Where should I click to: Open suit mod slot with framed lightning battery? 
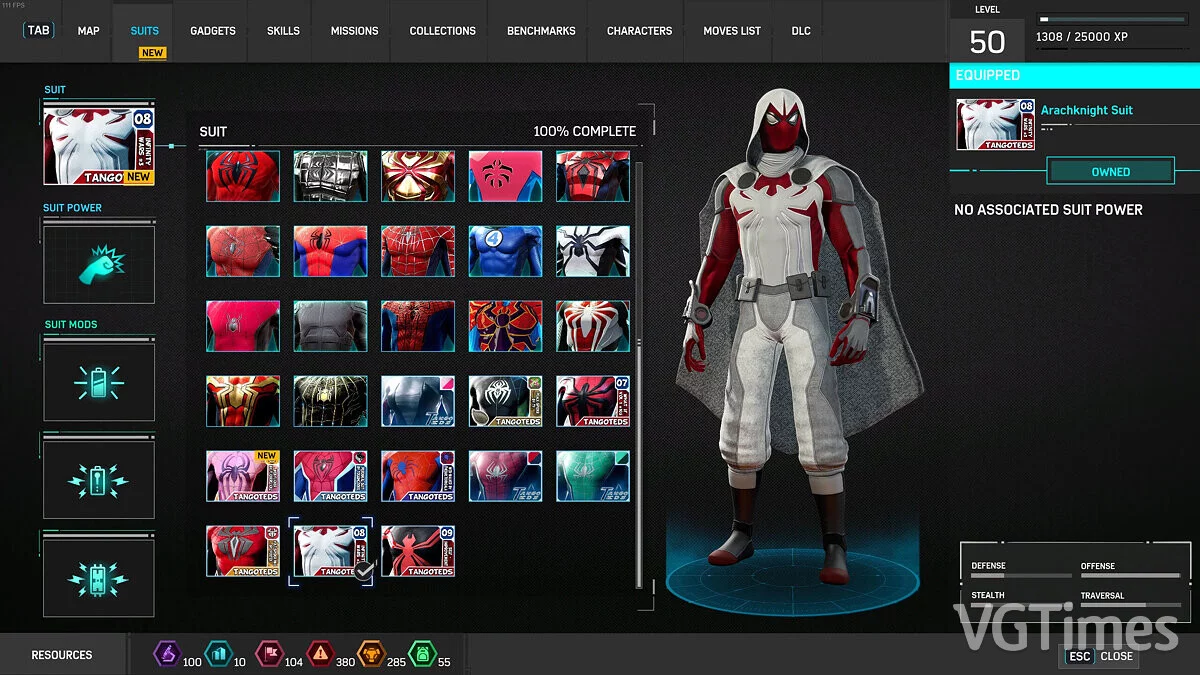point(99,578)
